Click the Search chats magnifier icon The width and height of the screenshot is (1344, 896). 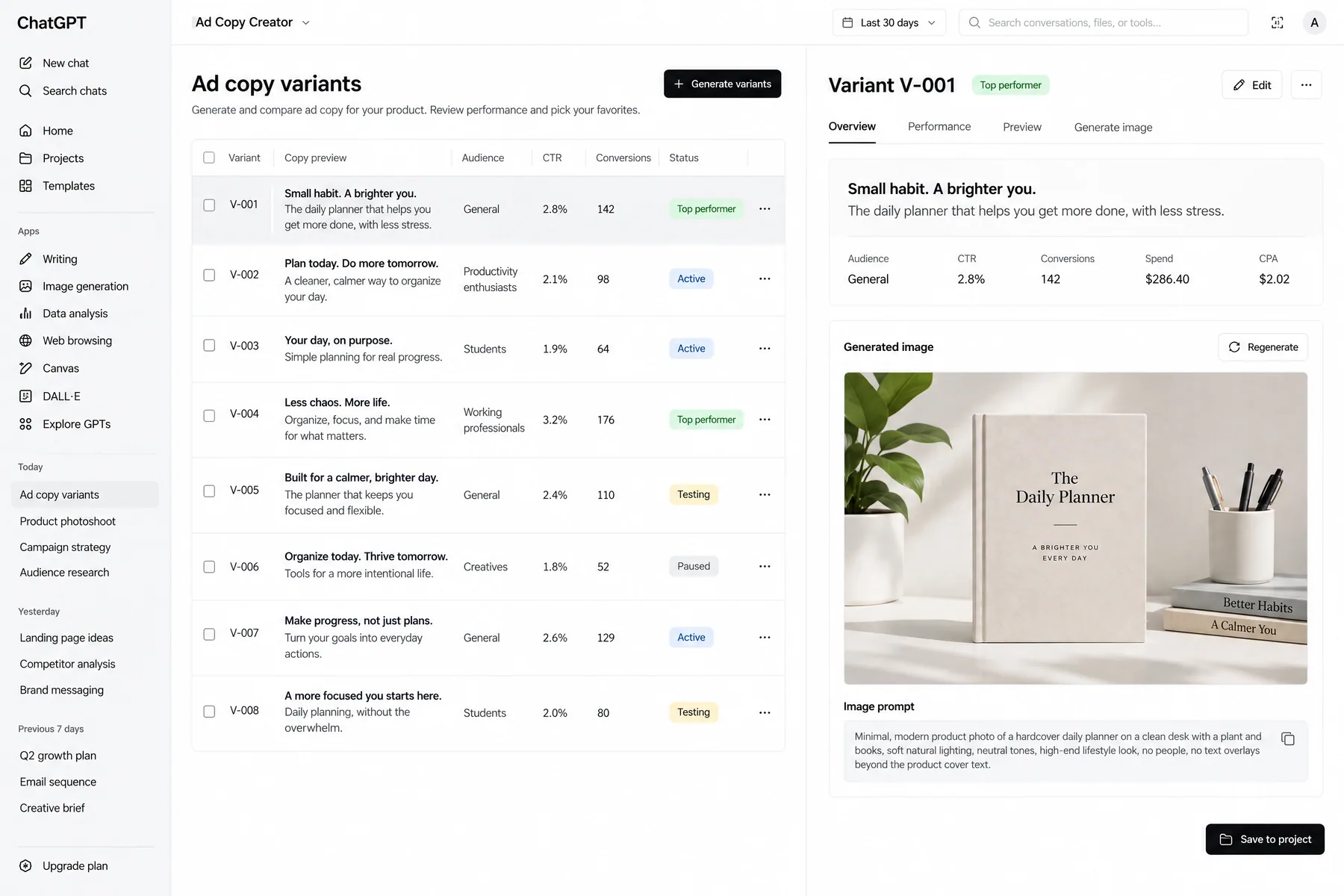point(25,90)
